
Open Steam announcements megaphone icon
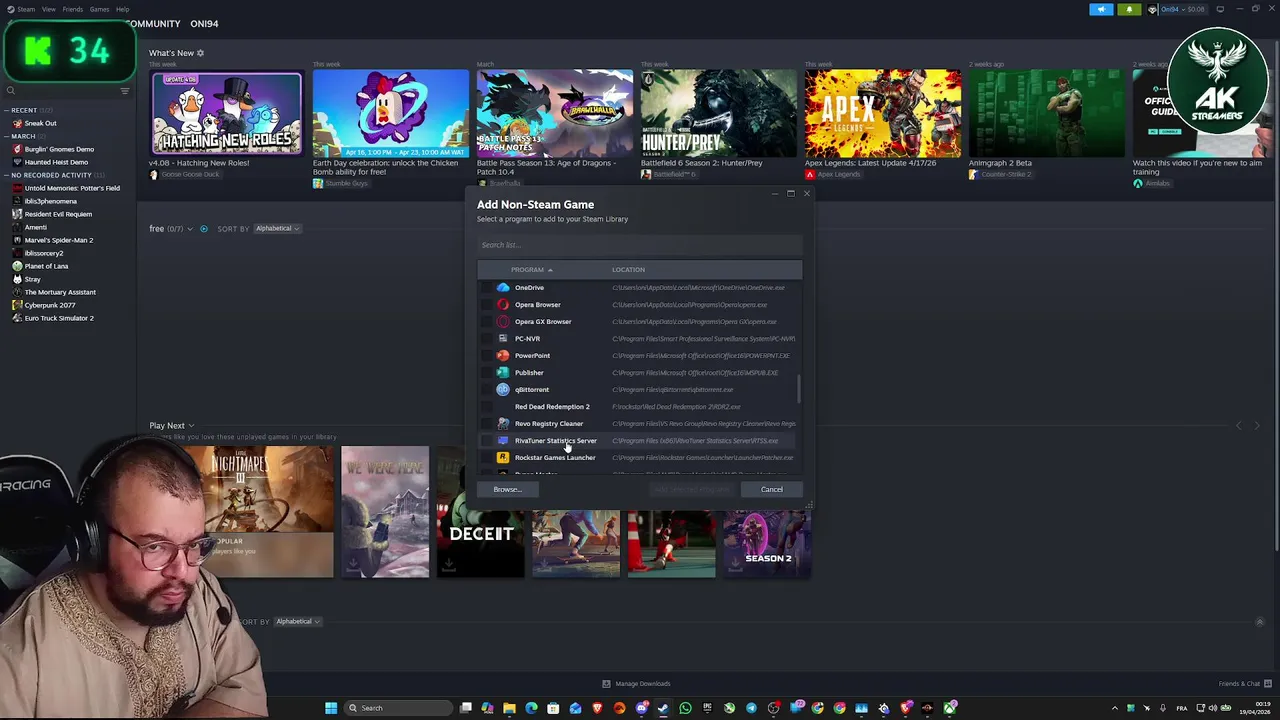tap(1101, 9)
